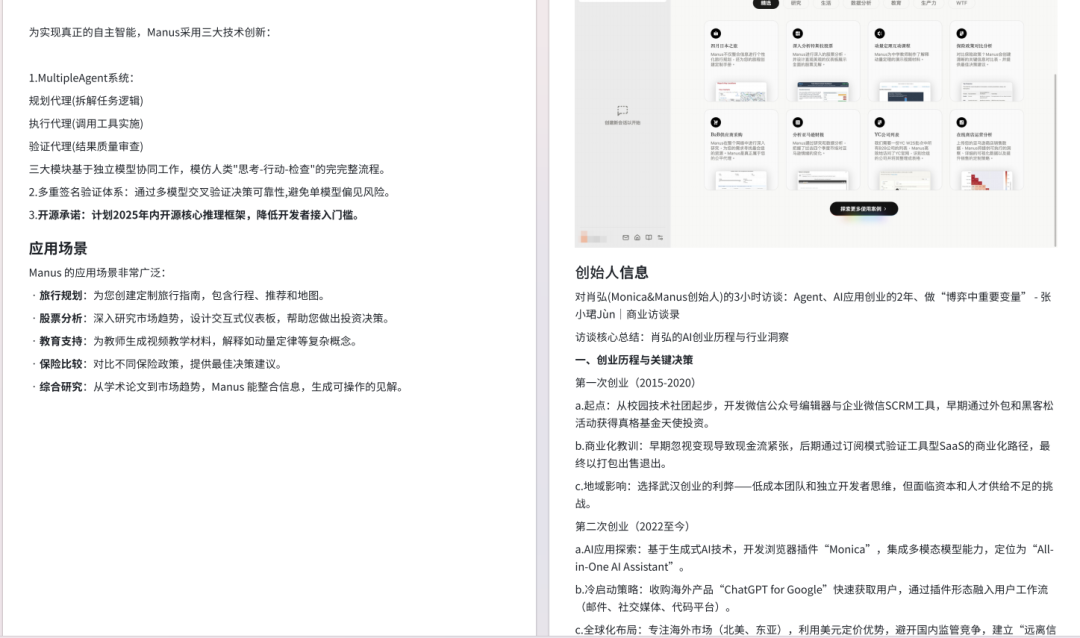Screen dimensions: 1080x638
Task: Click the icon on the 保险政策对比分析 card
Action: (963, 33)
